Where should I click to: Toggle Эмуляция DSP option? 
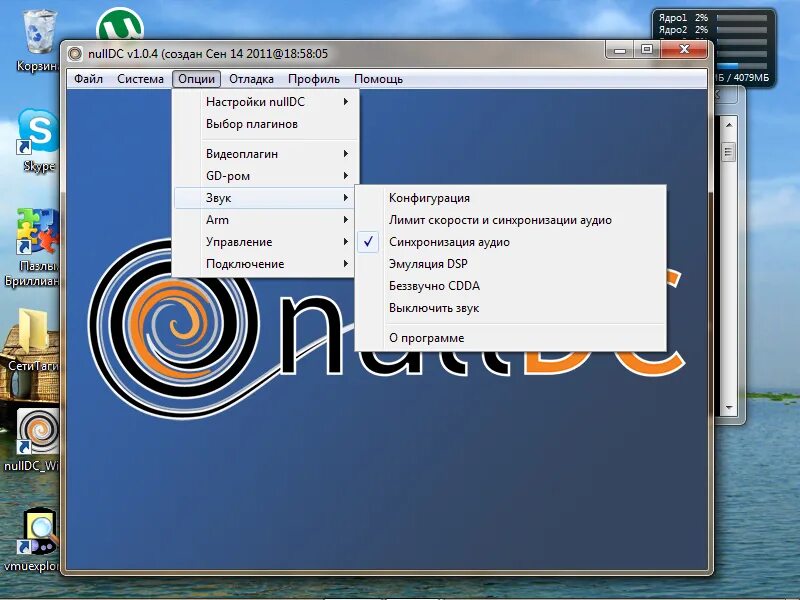(x=511, y=264)
